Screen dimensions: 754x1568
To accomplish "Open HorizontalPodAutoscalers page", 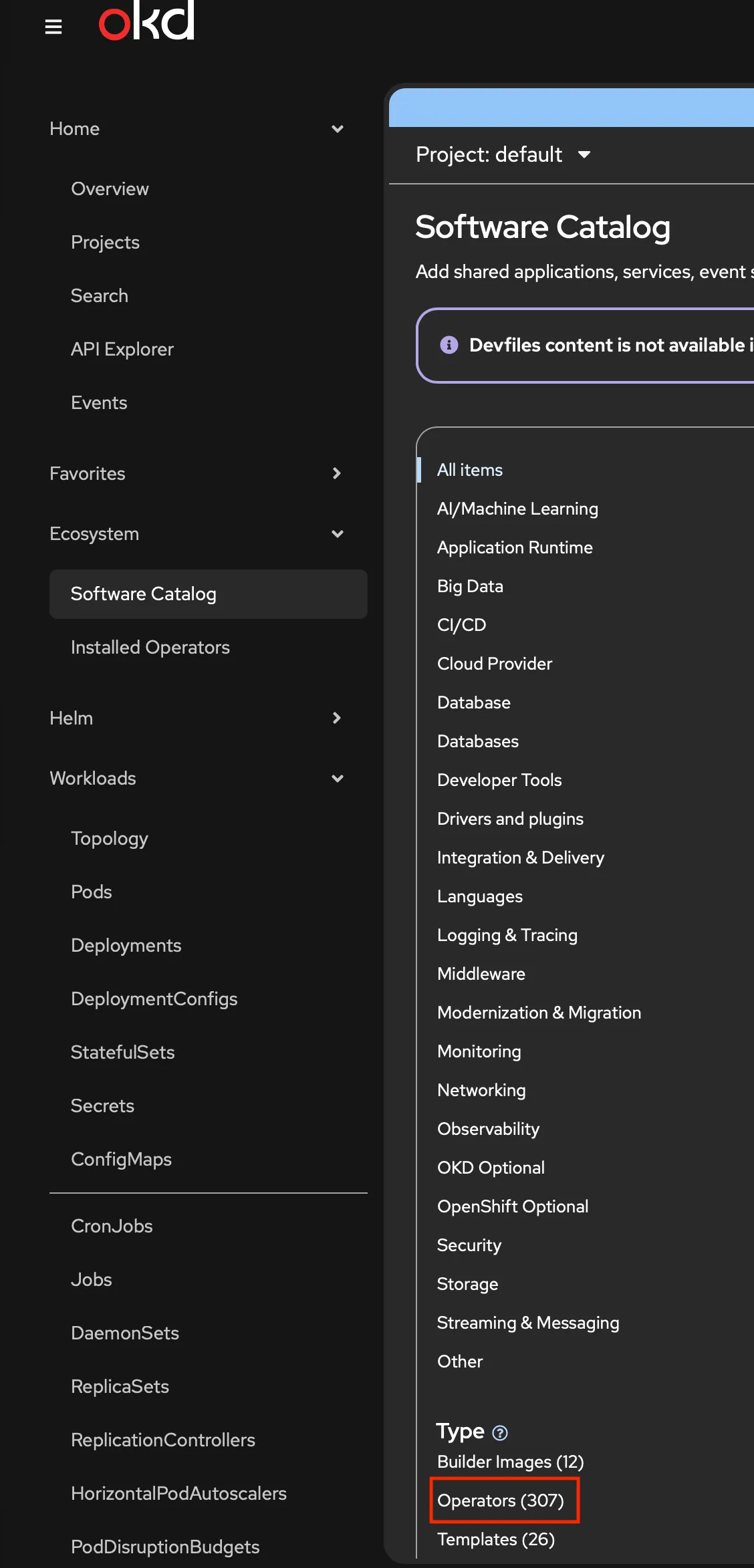I will (178, 1493).
